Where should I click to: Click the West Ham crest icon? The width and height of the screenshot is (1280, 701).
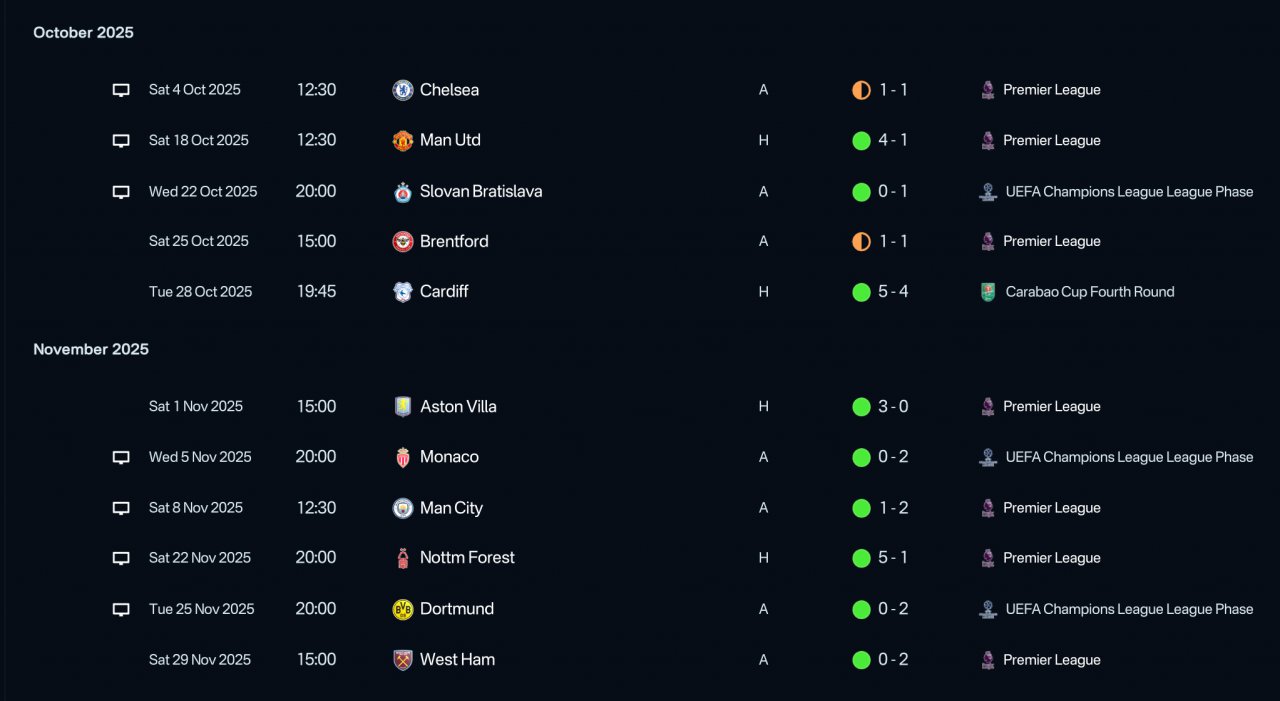pos(403,660)
